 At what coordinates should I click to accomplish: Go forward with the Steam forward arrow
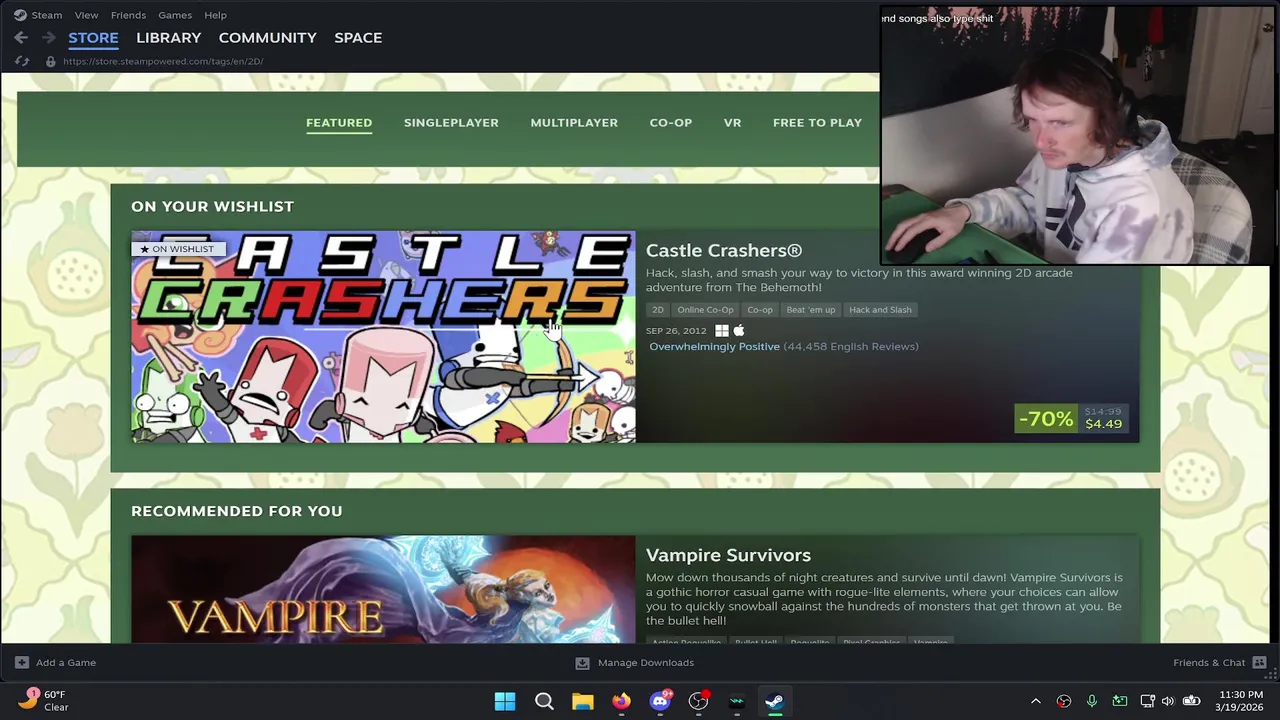[x=48, y=37]
